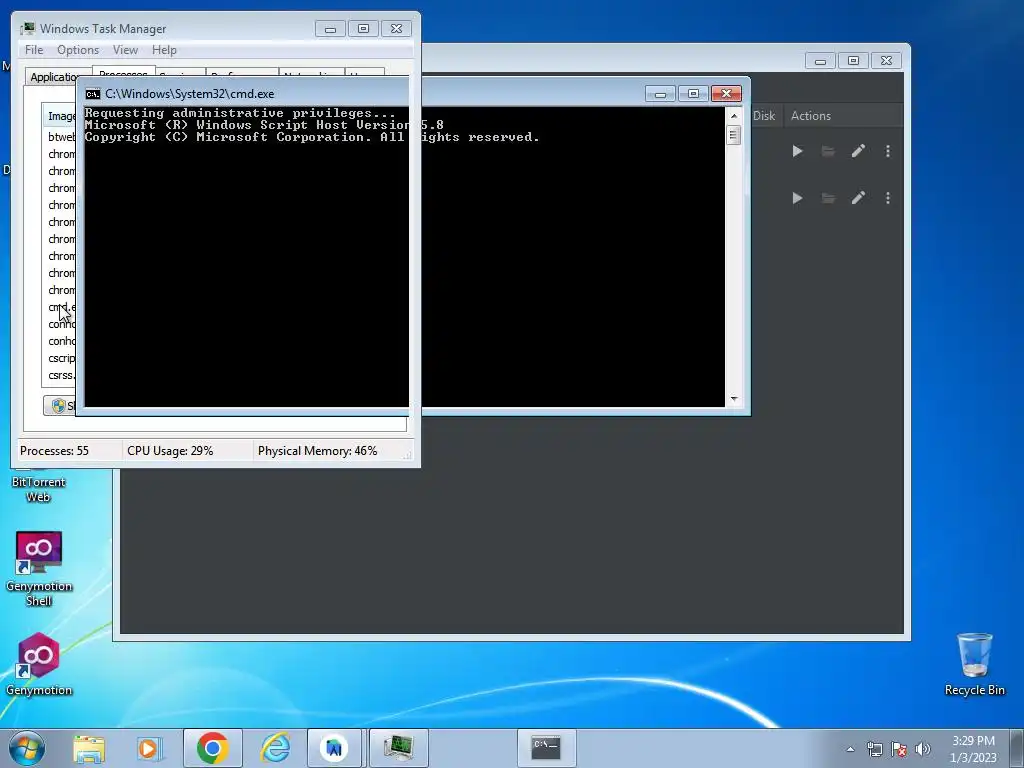Click CPU Usage: 29% status text
Screen dimensions: 1024x768
170,451
